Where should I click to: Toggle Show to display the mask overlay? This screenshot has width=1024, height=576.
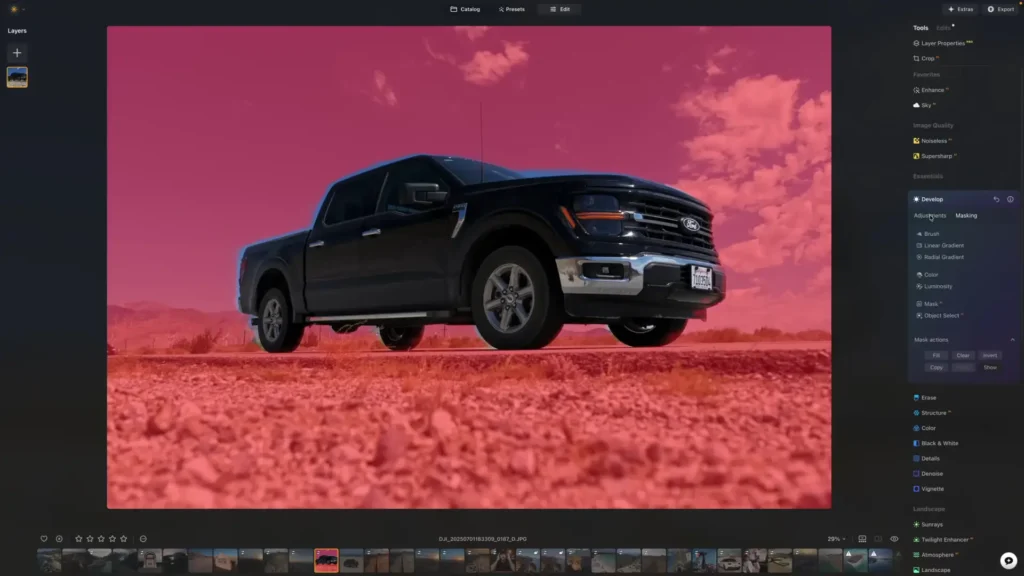coord(990,367)
